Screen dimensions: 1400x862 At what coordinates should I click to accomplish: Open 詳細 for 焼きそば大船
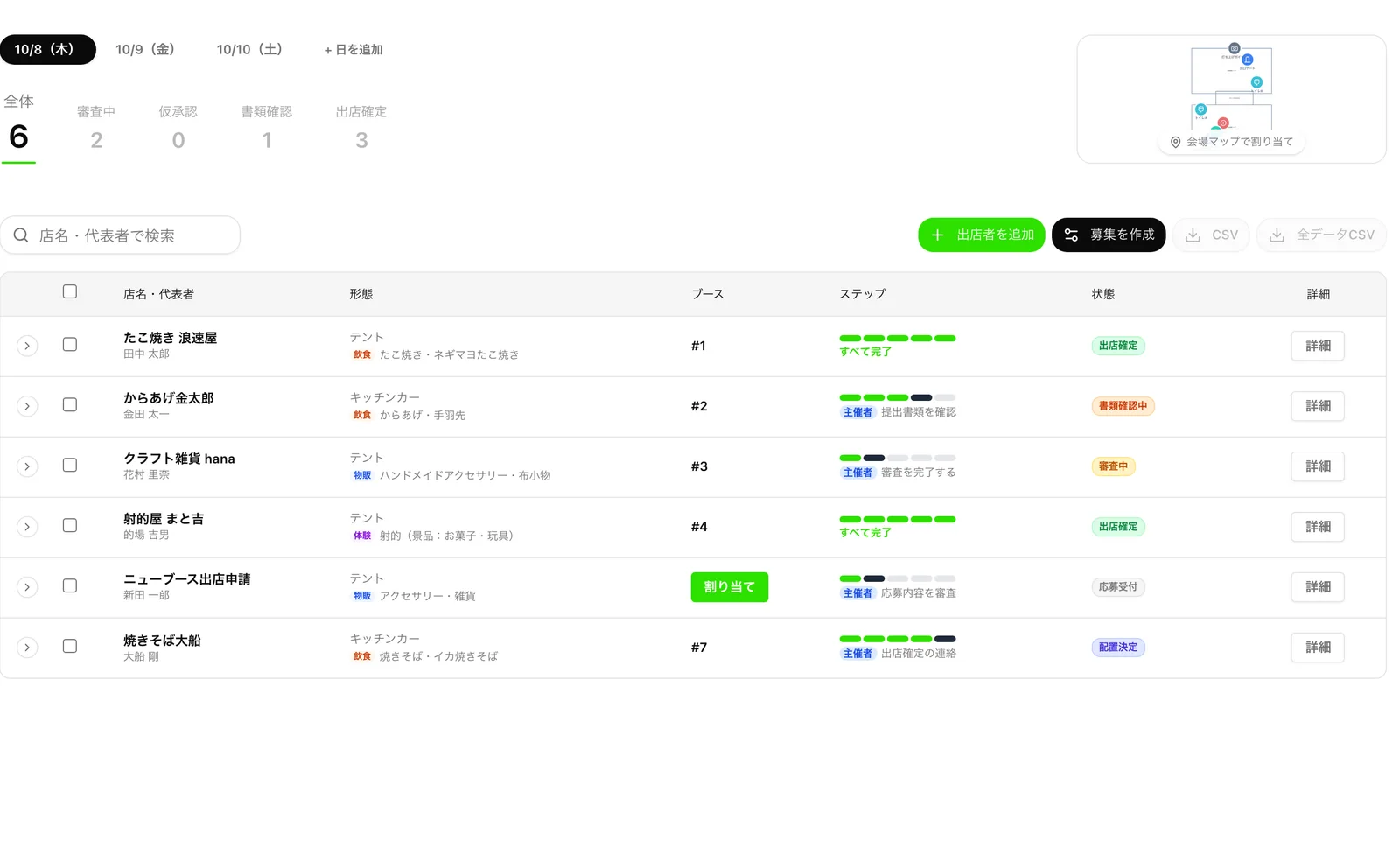click(1318, 648)
